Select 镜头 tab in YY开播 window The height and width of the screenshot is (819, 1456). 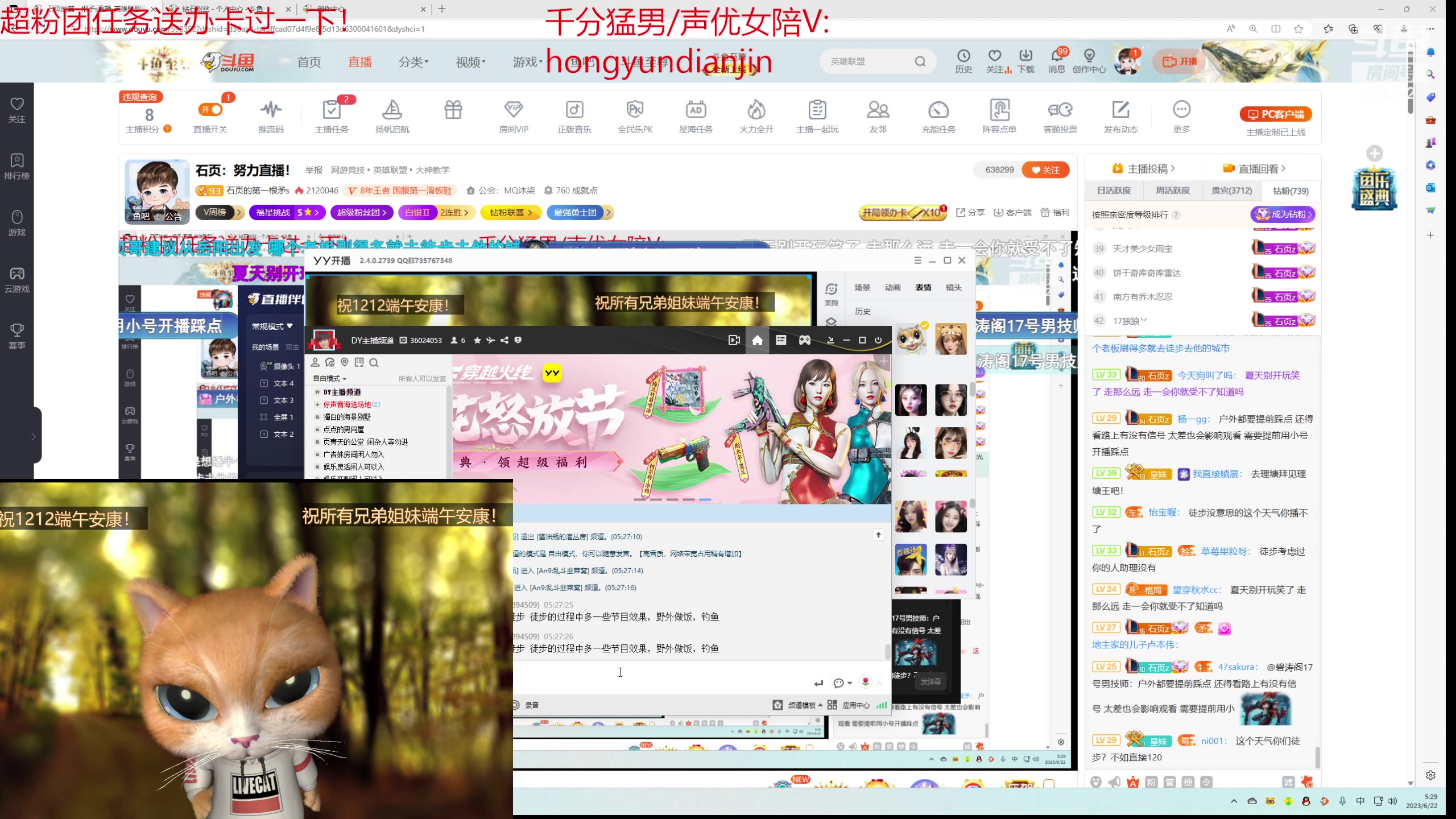[954, 287]
